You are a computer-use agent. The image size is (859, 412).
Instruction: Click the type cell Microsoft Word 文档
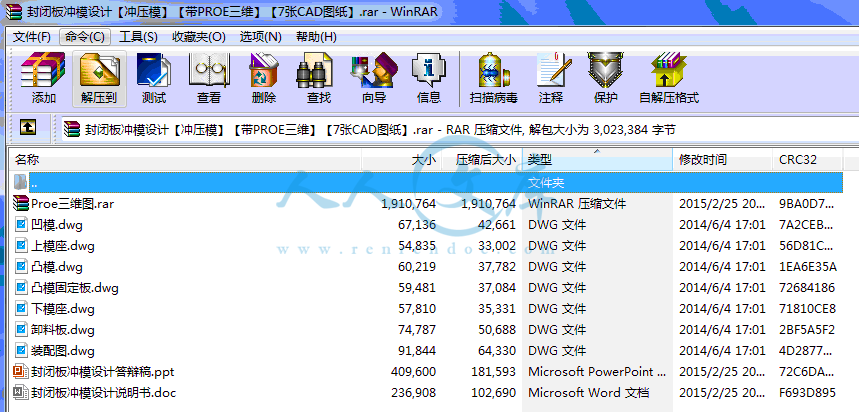pyautogui.click(x=588, y=393)
